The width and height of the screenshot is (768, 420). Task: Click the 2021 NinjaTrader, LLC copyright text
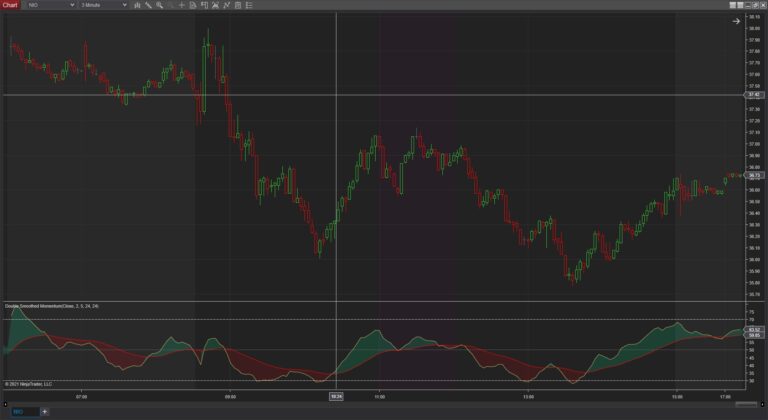click(28, 384)
